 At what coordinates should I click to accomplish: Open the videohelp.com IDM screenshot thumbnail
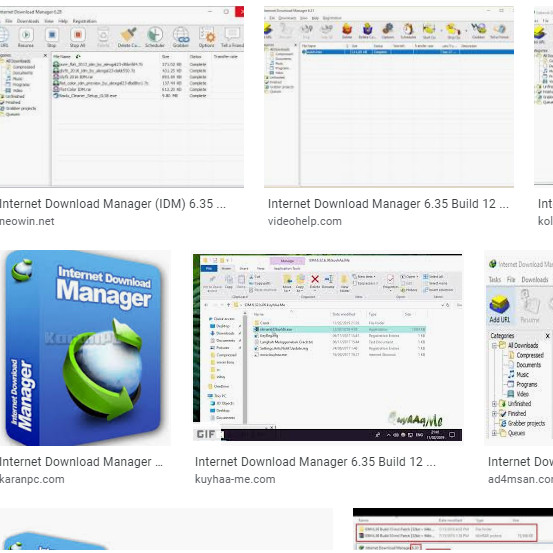pyautogui.click(x=389, y=96)
